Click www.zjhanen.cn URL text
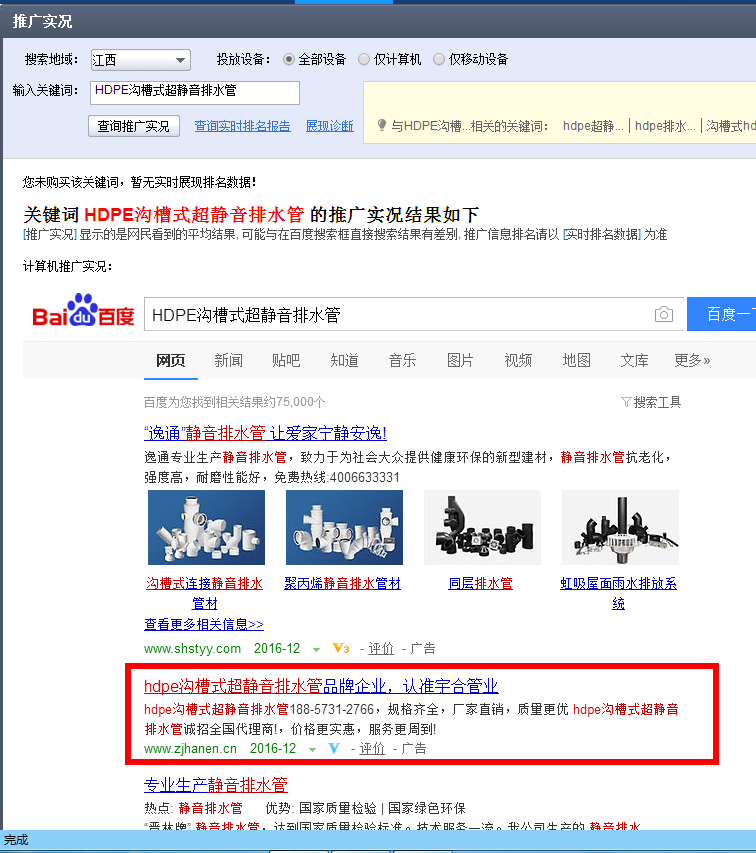The image size is (756, 853). pos(190,749)
